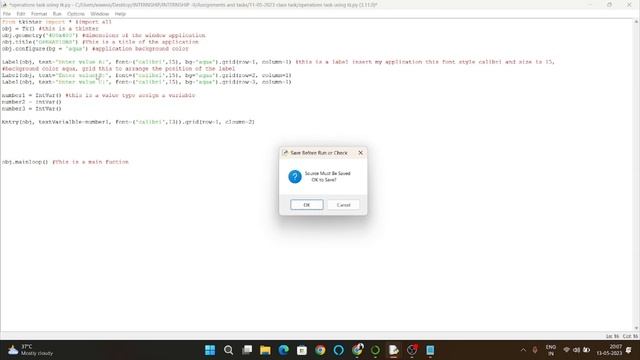The height and width of the screenshot is (360, 640).
Task: Open the Run menu
Action: 57,14
